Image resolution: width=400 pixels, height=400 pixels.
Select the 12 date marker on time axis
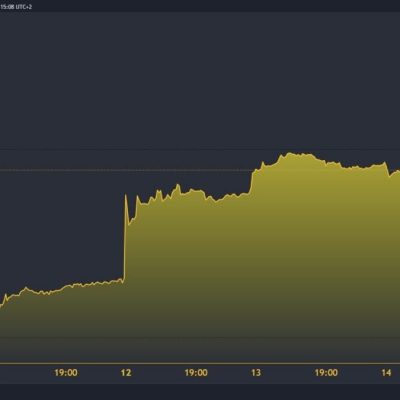point(126,372)
